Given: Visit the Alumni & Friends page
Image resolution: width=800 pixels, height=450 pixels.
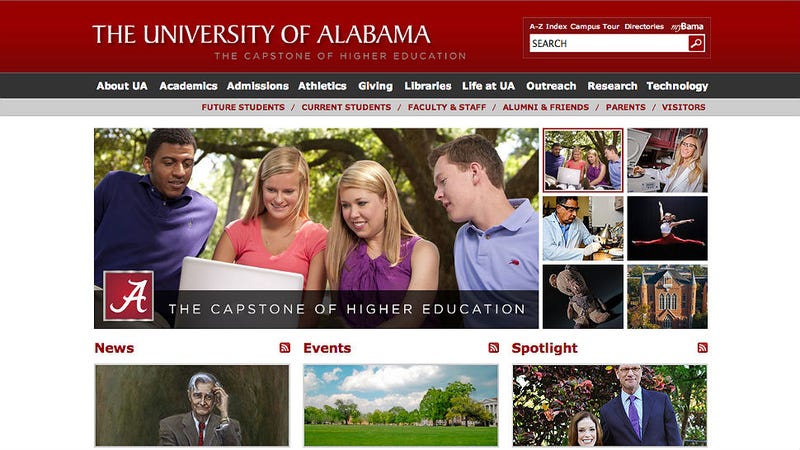Looking at the screenshot, I should tap(545, 107).
